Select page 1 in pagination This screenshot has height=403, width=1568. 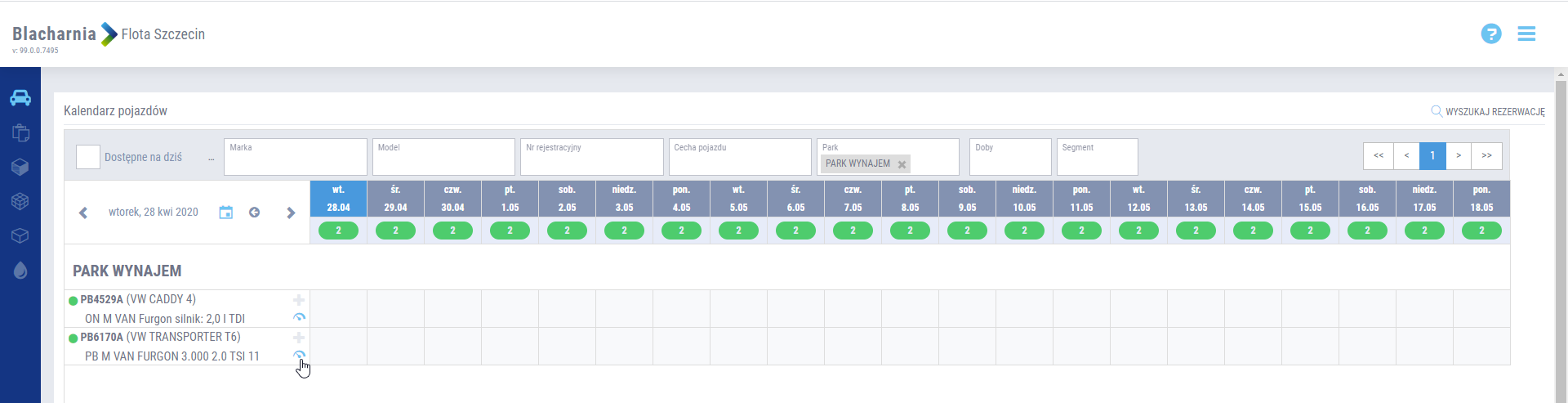[1432, 156]
